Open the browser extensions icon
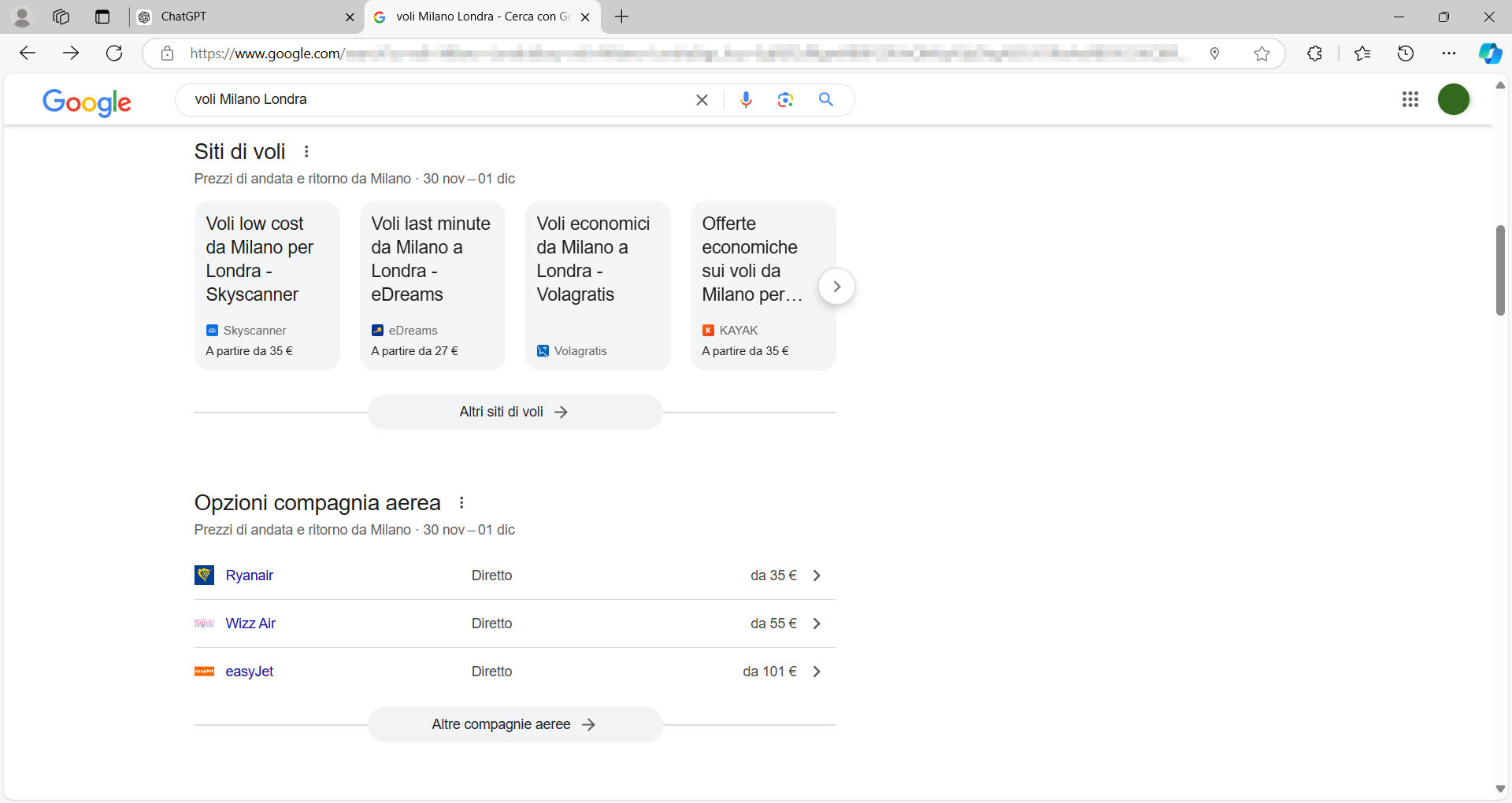The image size is (1512, 803). click(x=1314, y=53)
